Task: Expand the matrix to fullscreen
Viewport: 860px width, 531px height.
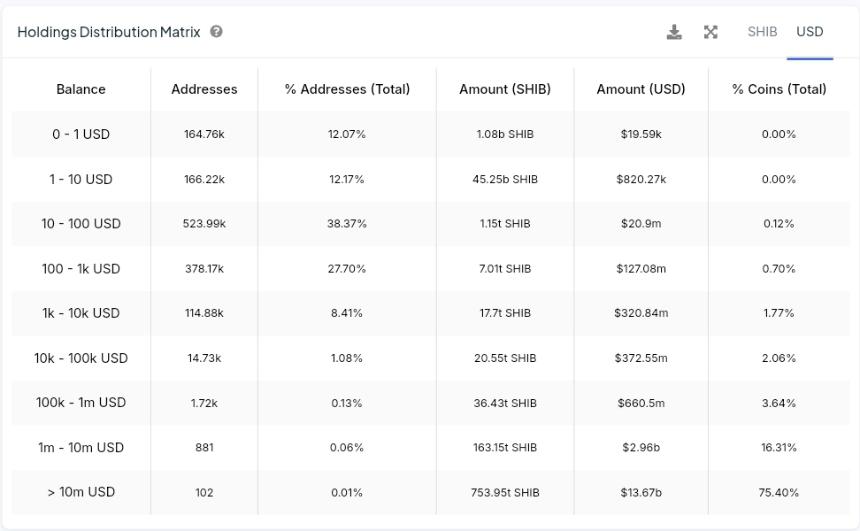Action: (x=711, y=32)
